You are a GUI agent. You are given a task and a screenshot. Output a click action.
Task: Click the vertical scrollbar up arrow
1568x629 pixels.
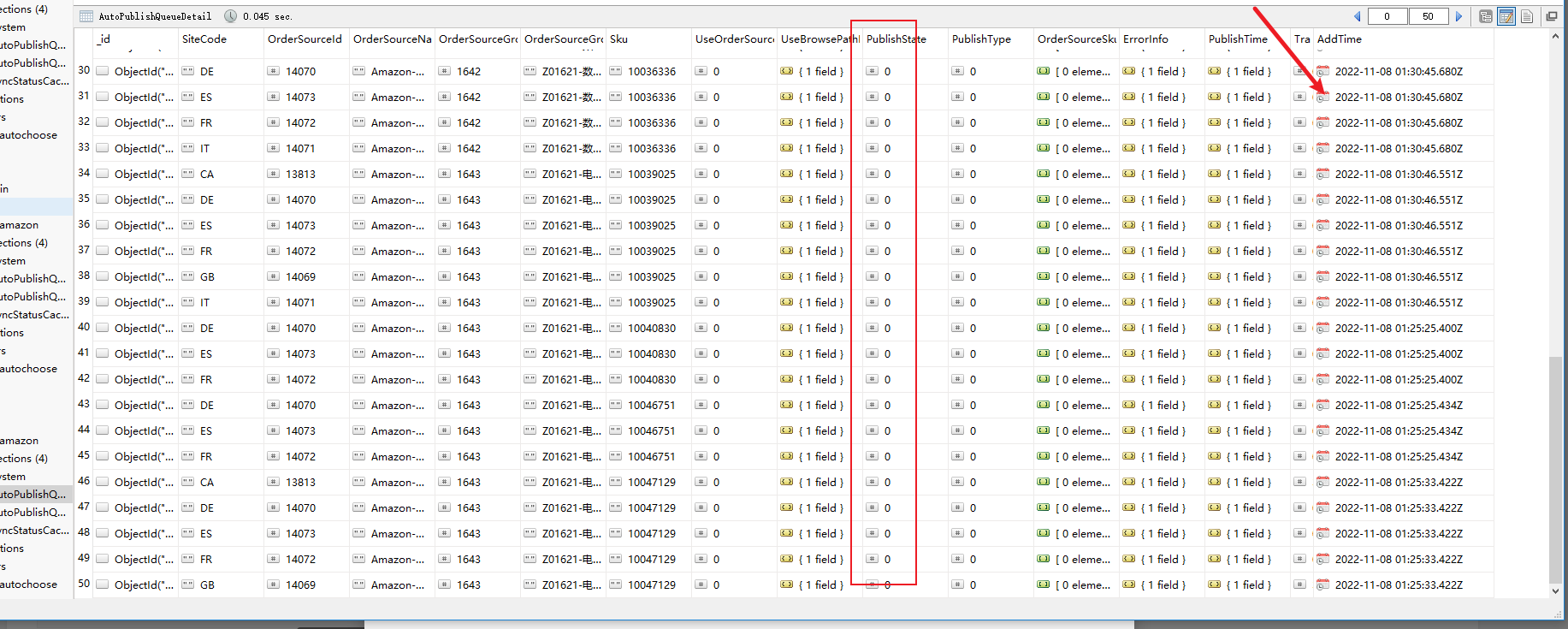tap(1555, 37)
